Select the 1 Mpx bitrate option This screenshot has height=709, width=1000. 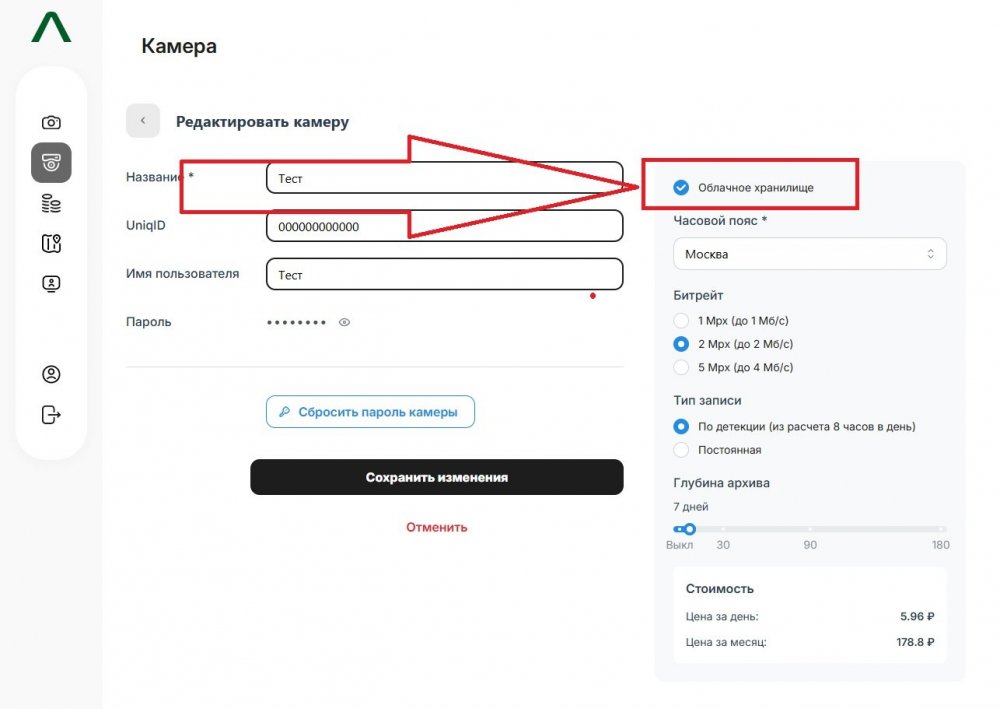click(681, 321)
